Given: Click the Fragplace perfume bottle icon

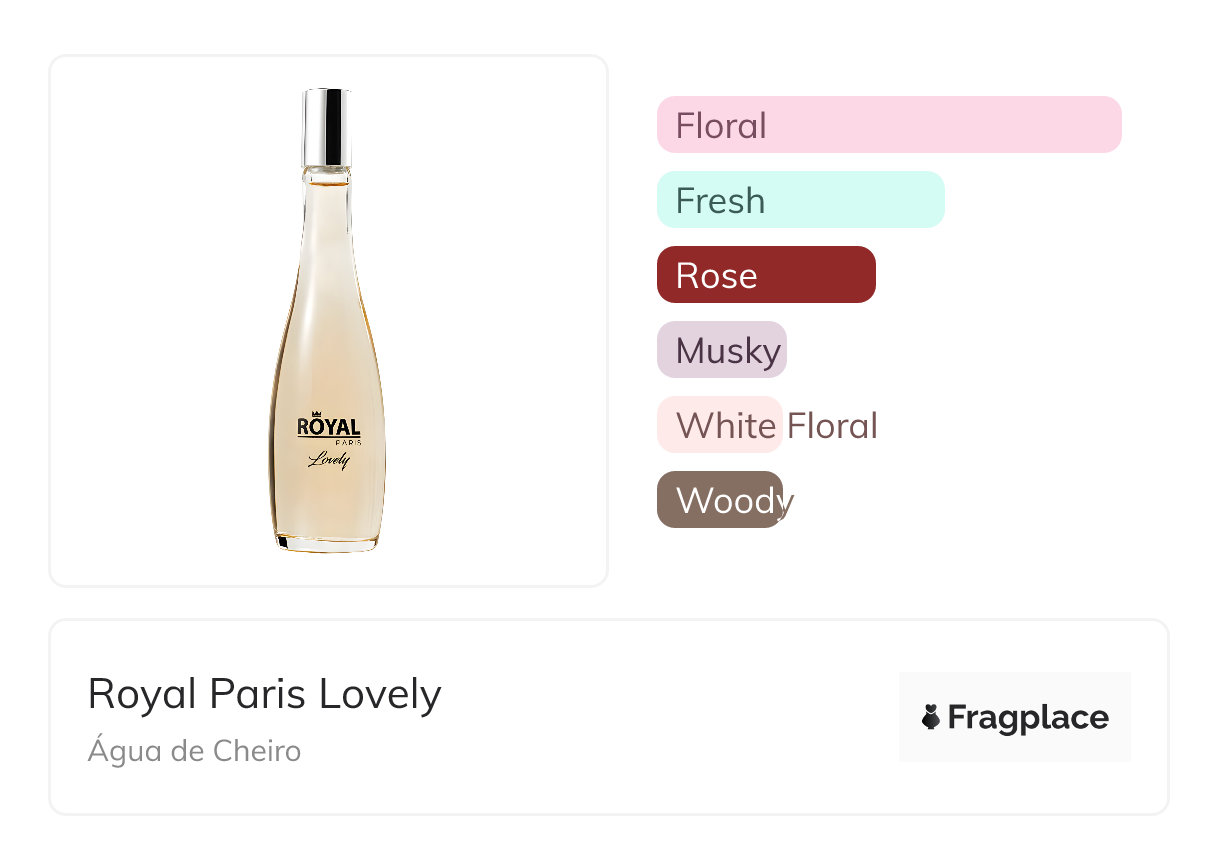Looking at the screenshot, I should 931,717.
